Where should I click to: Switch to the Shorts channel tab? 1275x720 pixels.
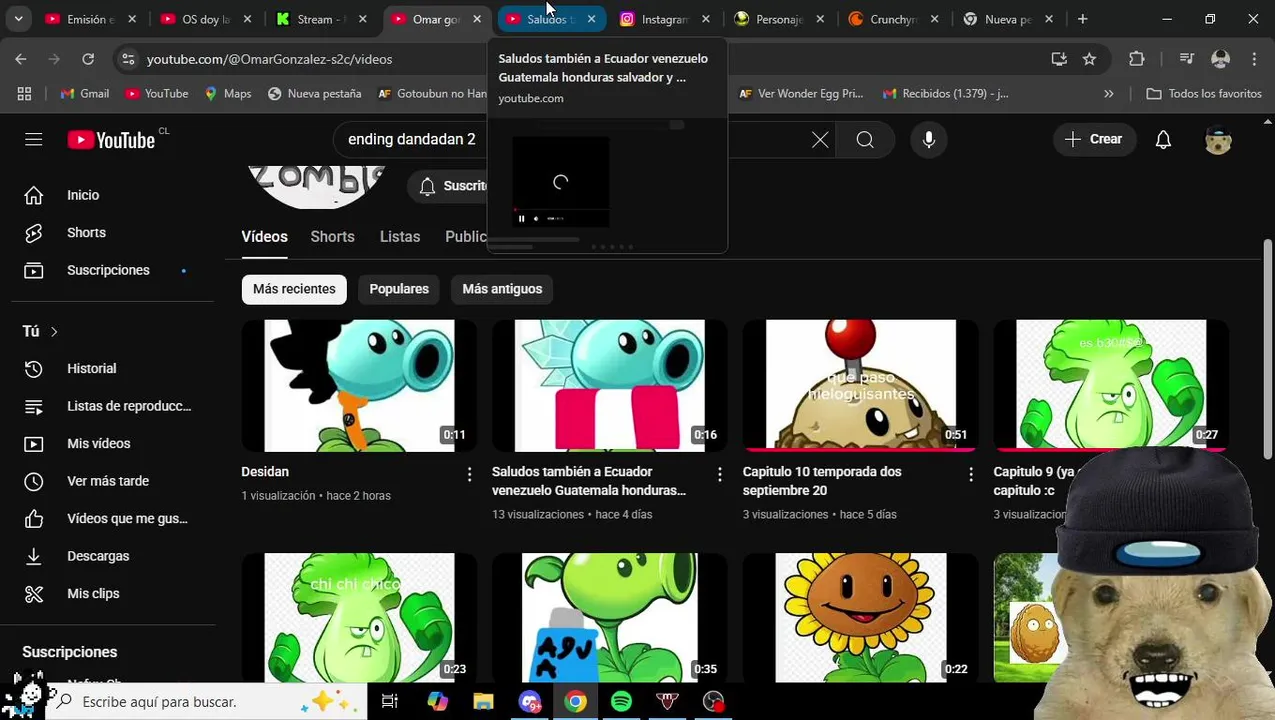point(332,237)
